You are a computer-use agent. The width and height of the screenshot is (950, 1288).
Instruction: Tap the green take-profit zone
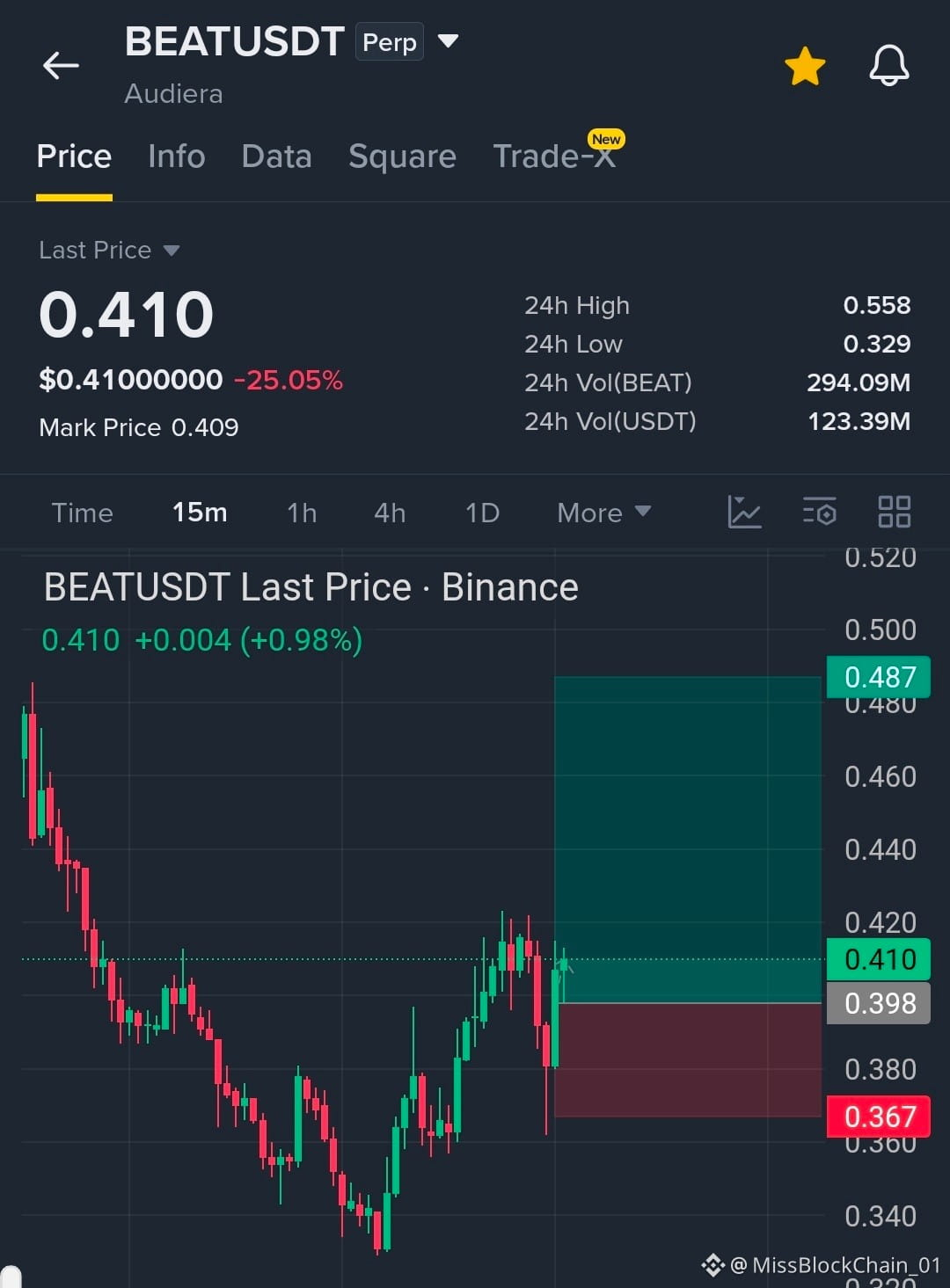pos(688,840)
